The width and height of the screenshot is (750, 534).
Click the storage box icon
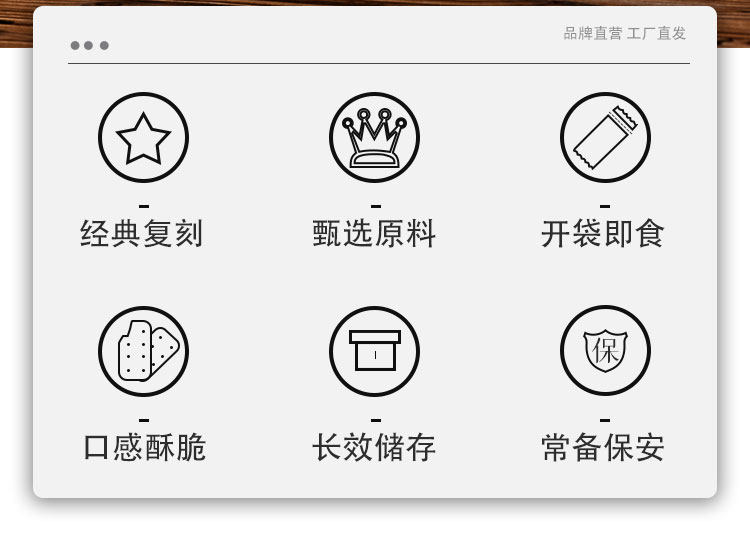[375, 351]
